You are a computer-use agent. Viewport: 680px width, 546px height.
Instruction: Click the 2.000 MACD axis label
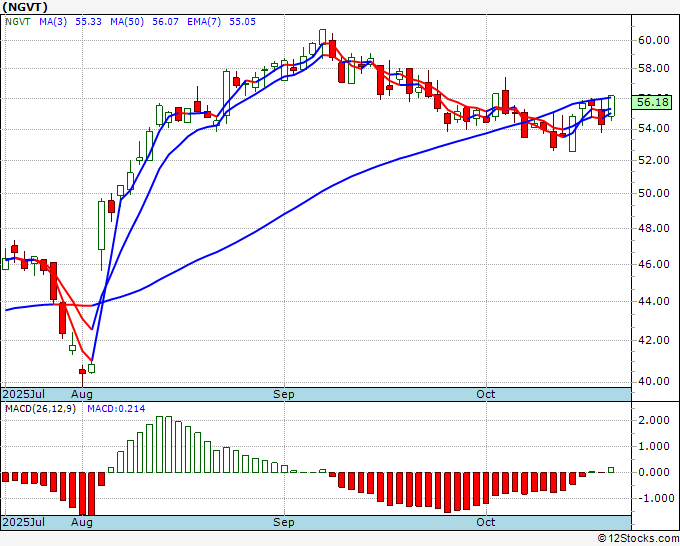[x=654, y=420]
